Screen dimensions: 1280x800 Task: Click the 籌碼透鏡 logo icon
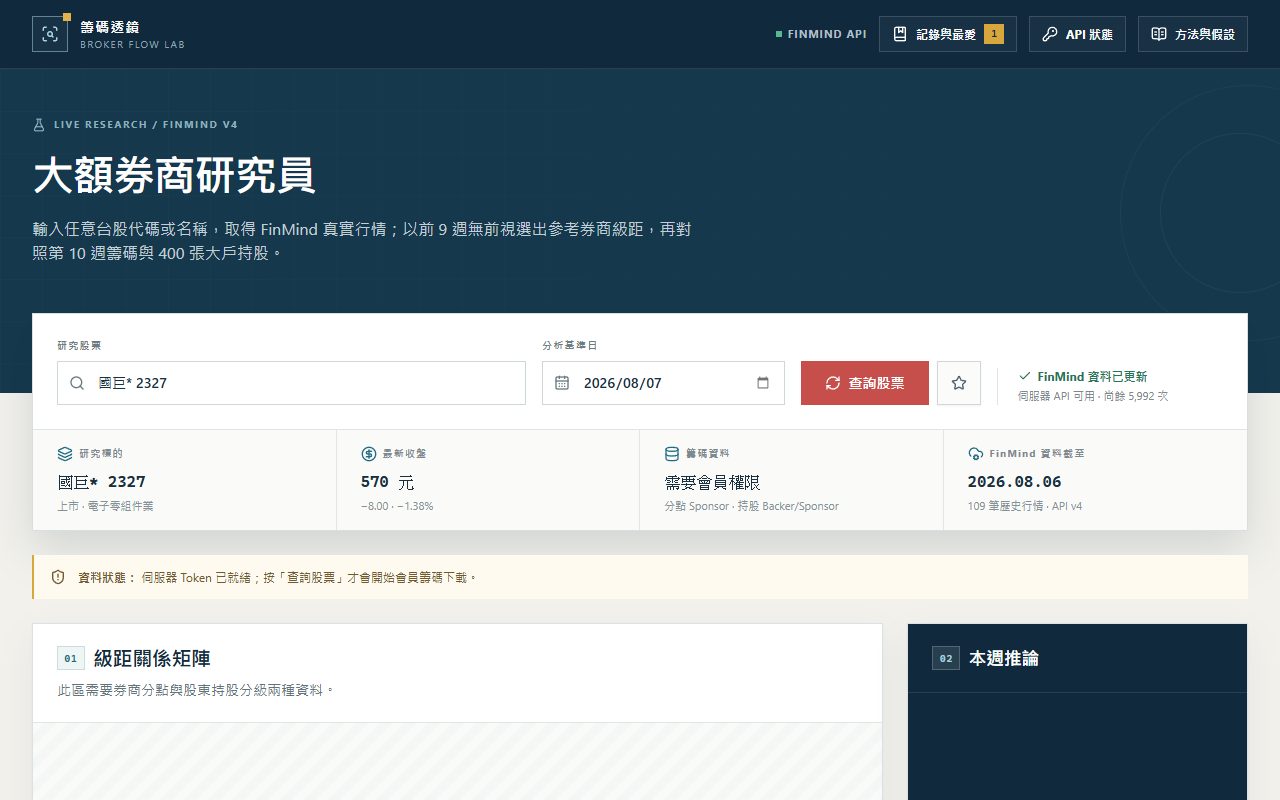(50, 34)
